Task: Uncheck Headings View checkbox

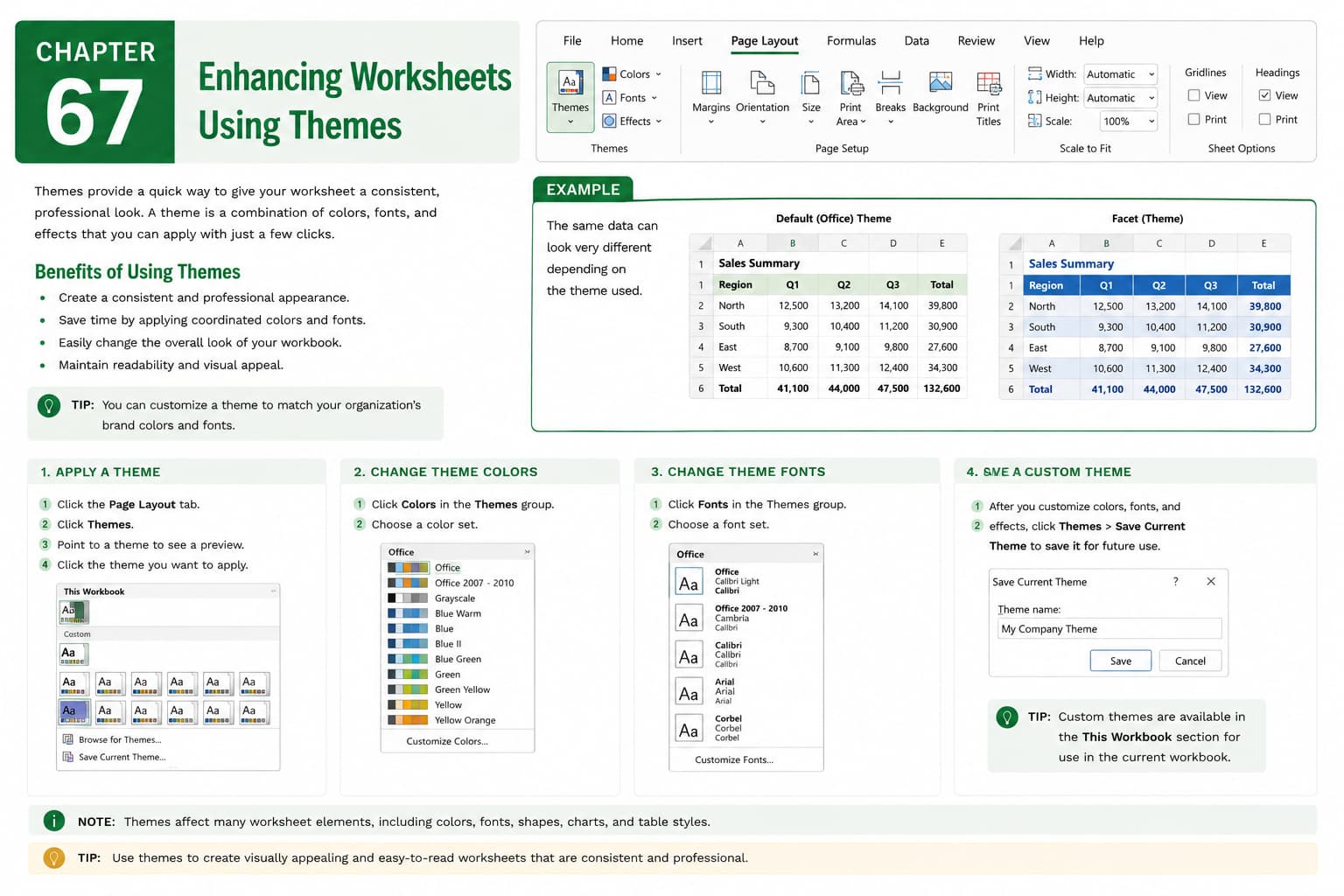Action: point(1264,95)
